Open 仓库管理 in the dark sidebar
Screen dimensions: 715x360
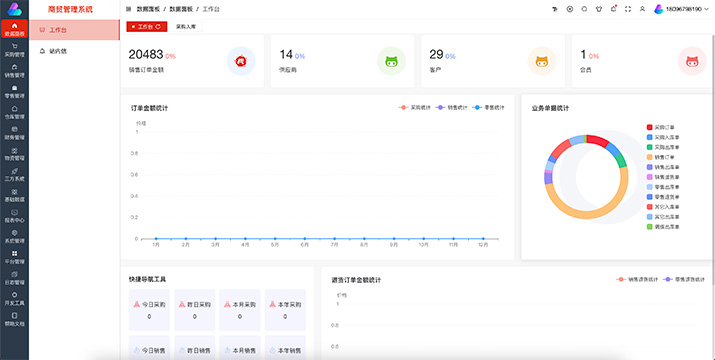coord(15,112)
